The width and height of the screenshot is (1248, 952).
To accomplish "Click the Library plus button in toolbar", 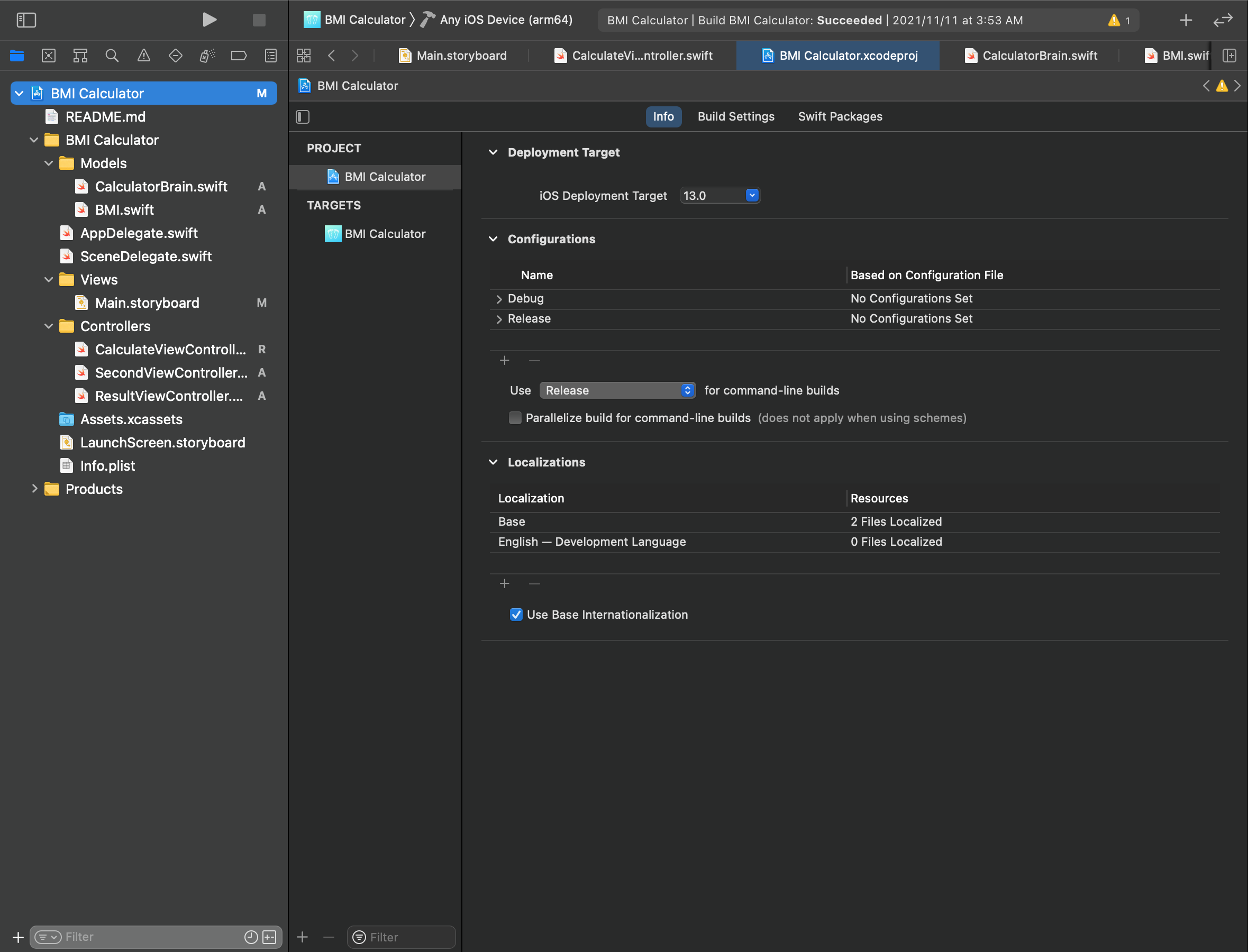I will pos(1186,21).
